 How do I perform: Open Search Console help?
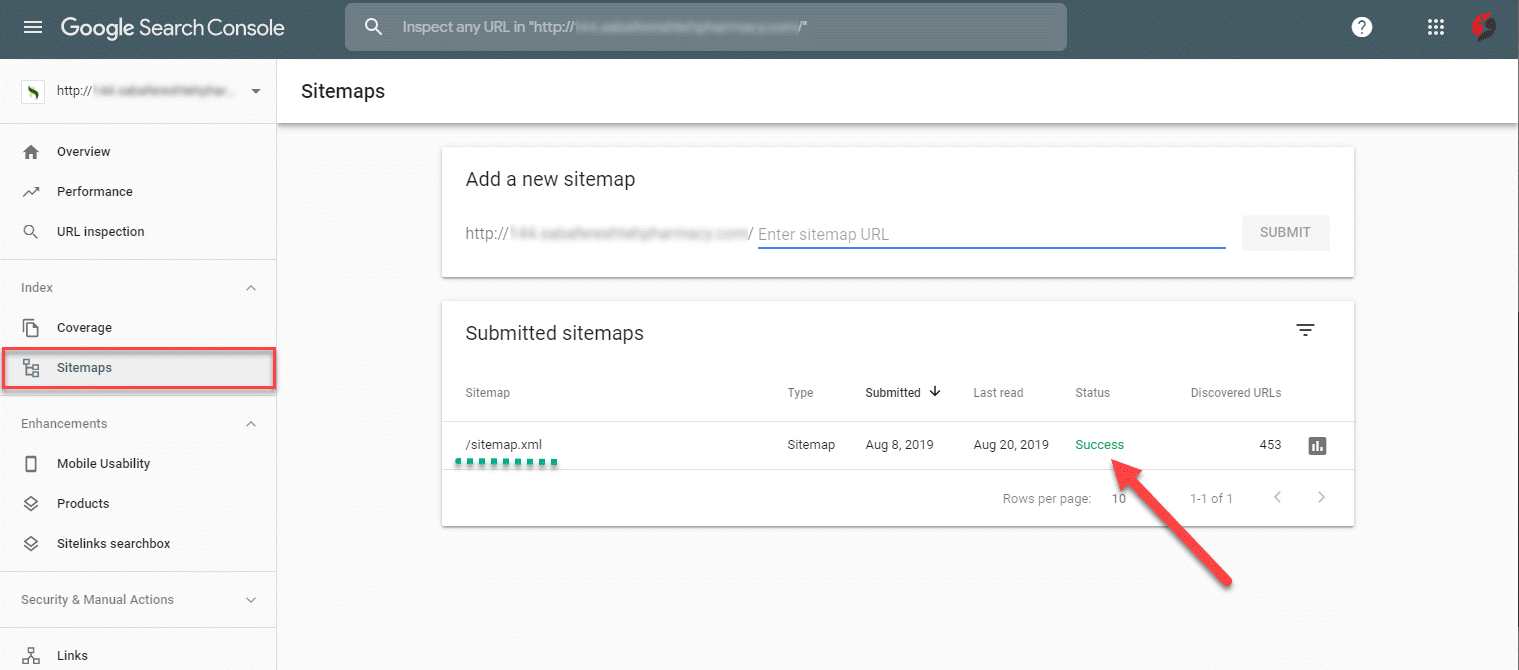coord(1361,27)
